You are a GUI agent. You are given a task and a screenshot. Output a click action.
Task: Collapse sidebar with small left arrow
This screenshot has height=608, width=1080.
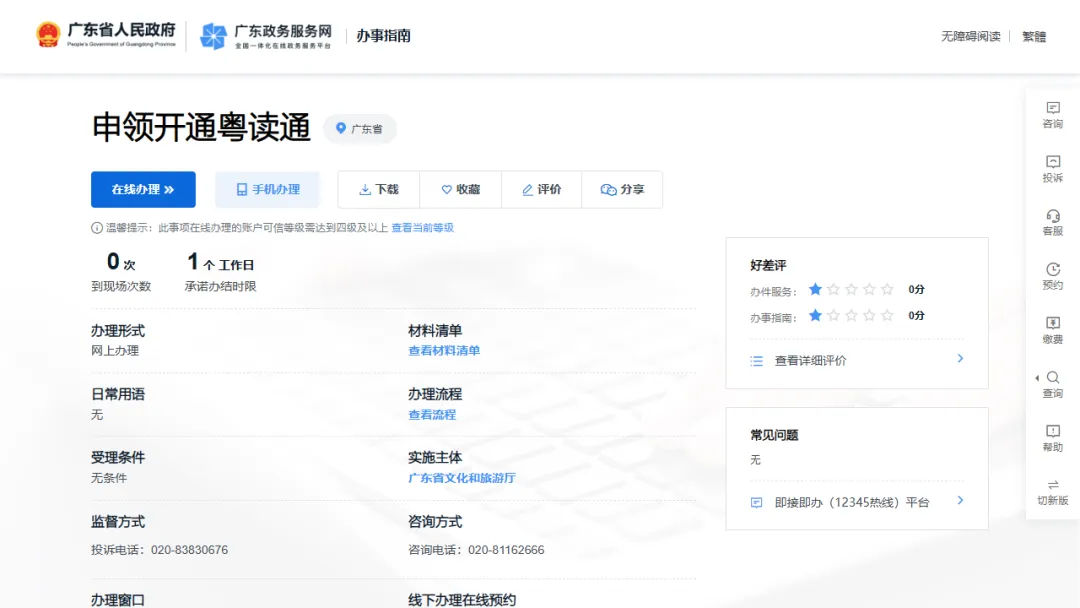coord(1037,378)
